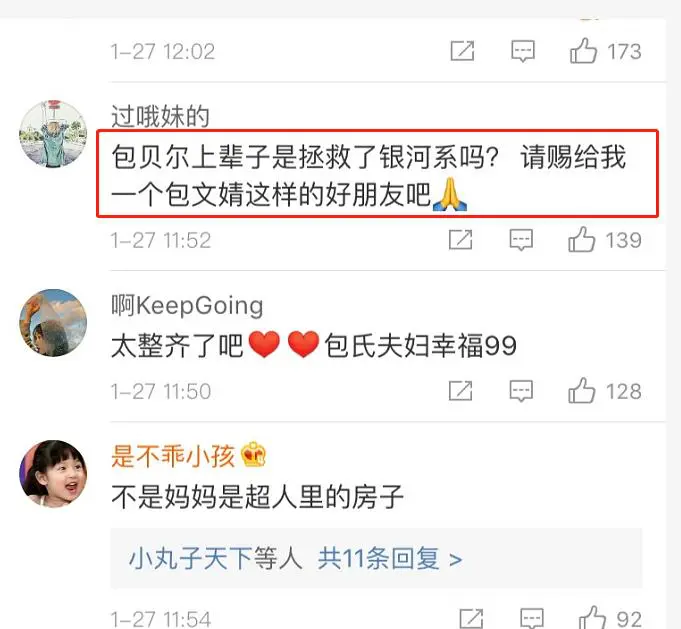Like 啊KeepGoing's comment with 128 likes
Viewport: 681px width, 629px height.
581,391
